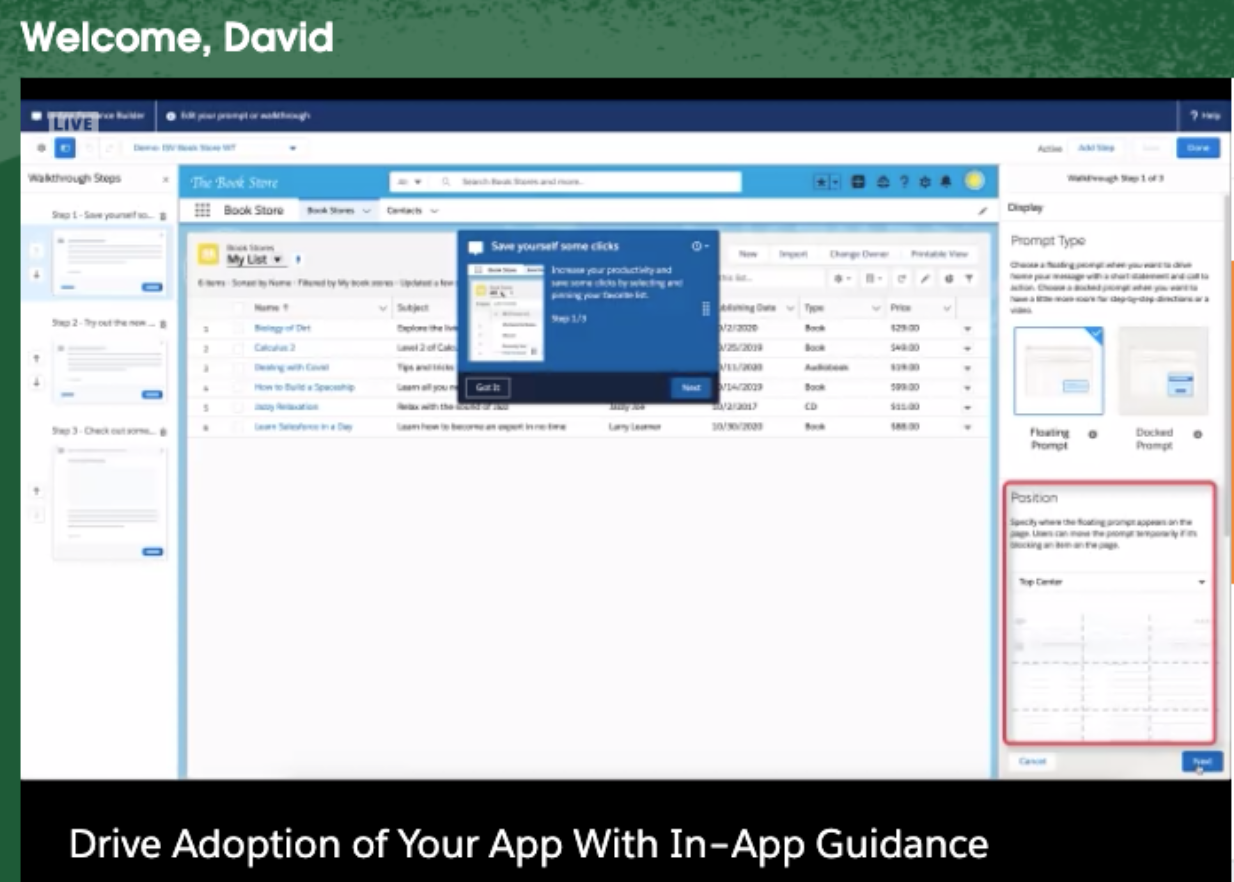Open the builder settings gear

pos(41,148)
